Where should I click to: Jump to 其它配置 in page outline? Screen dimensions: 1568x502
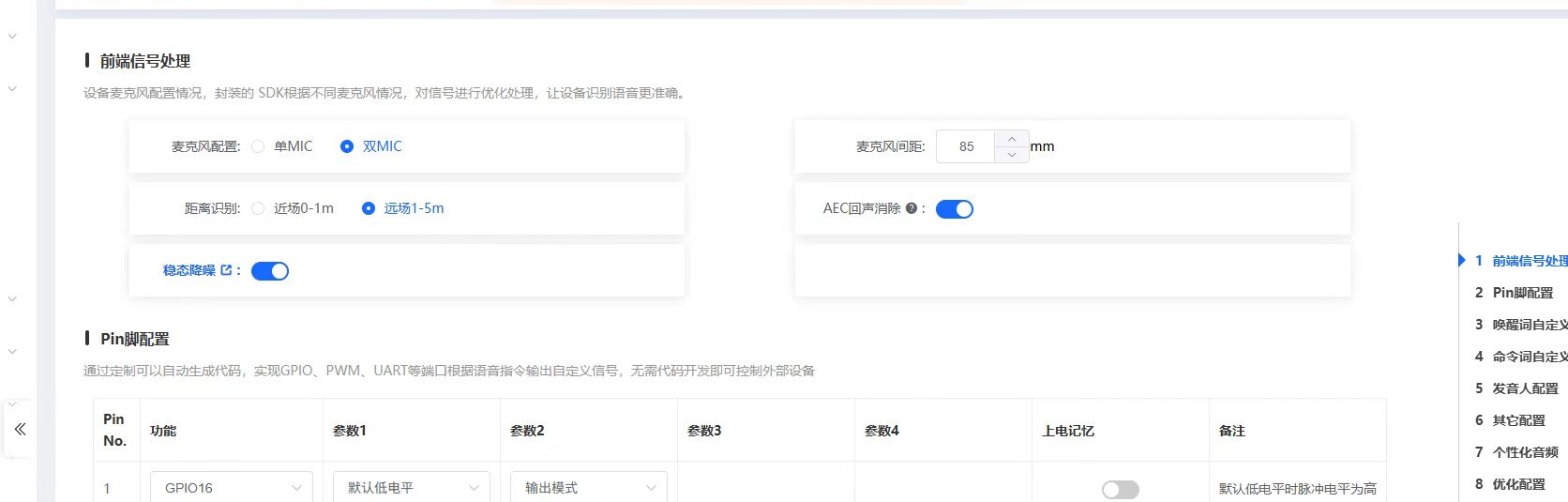coord(1518,420)
